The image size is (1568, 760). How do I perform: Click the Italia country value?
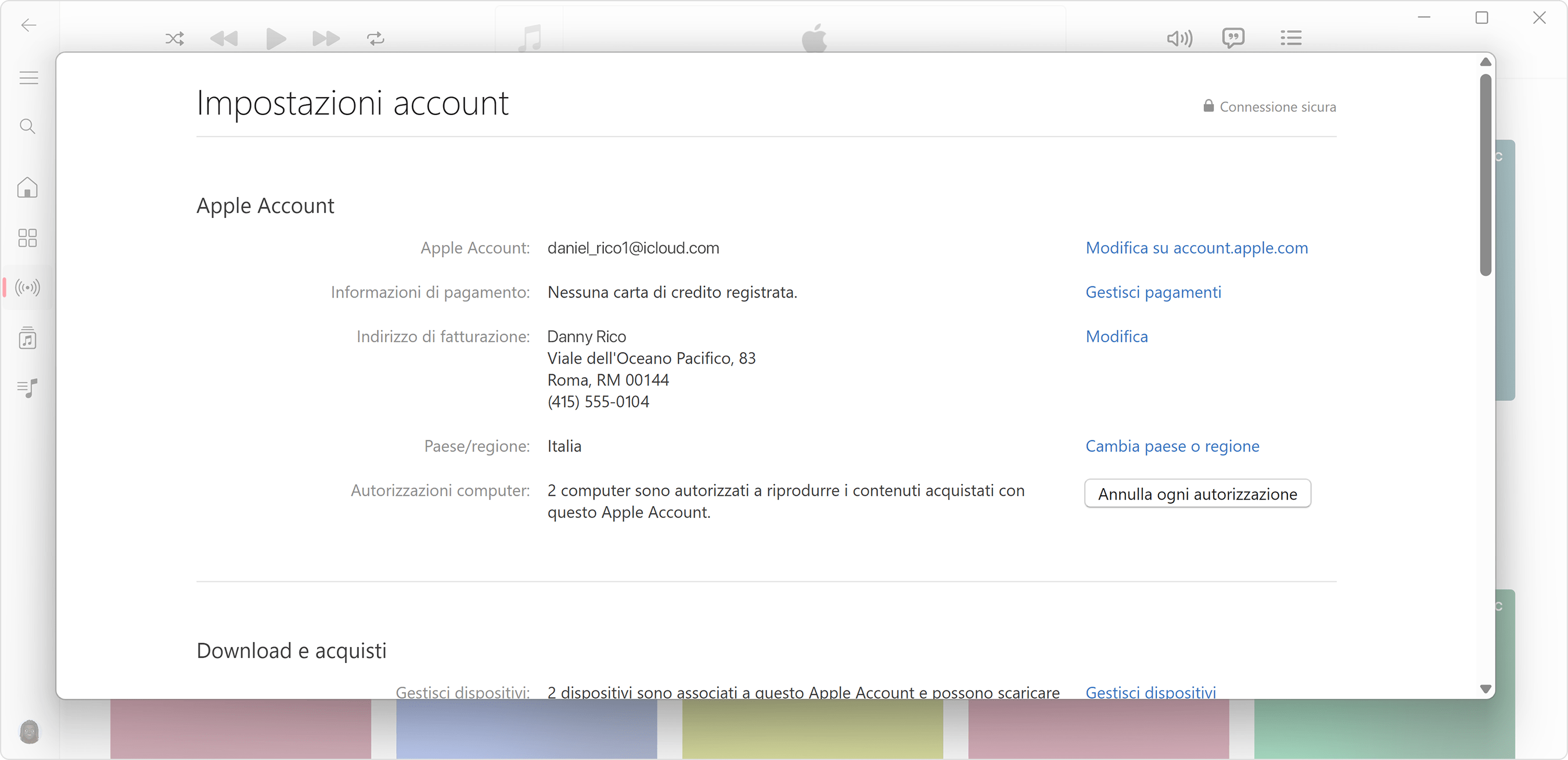point(564,446)
